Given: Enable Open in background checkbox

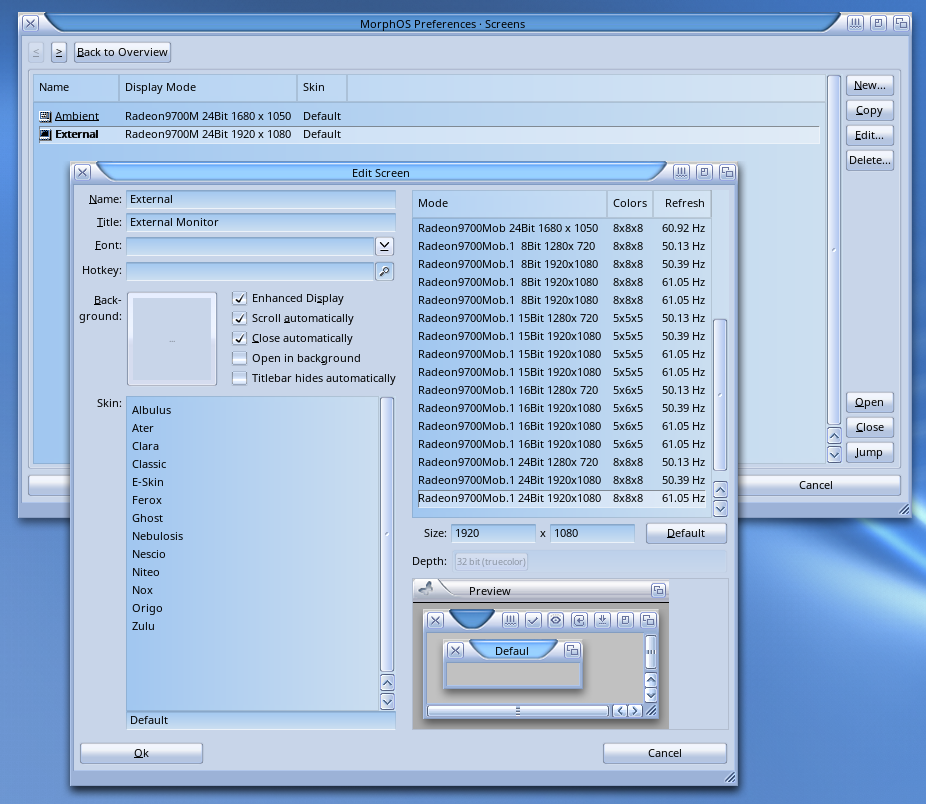Looking at the screenshot, I should coord(239,358).
